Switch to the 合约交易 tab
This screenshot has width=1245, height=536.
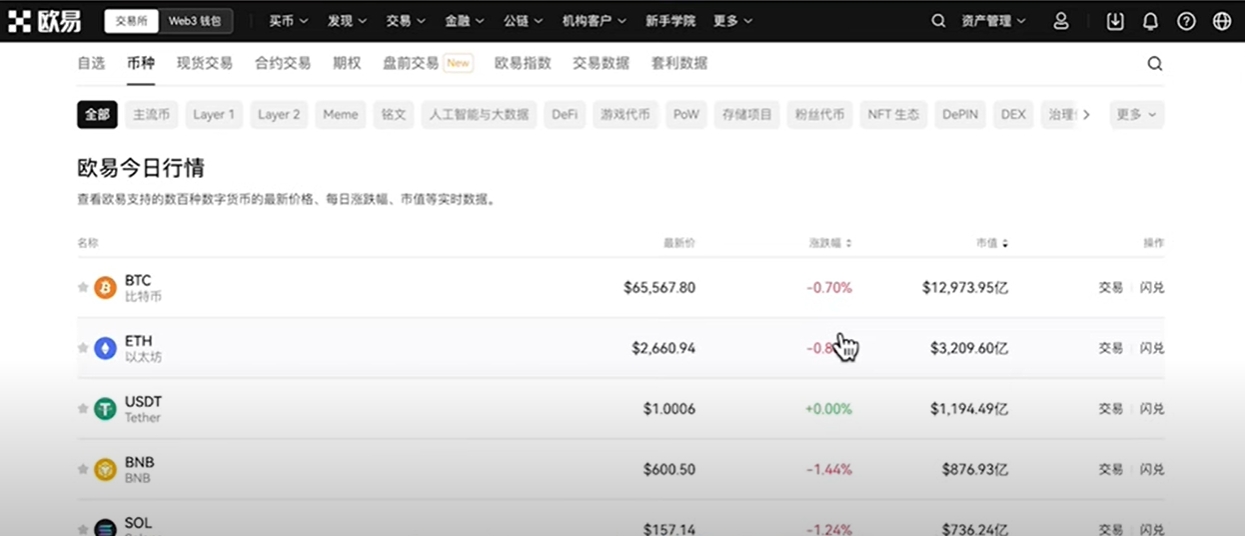[x=283, y=63]
